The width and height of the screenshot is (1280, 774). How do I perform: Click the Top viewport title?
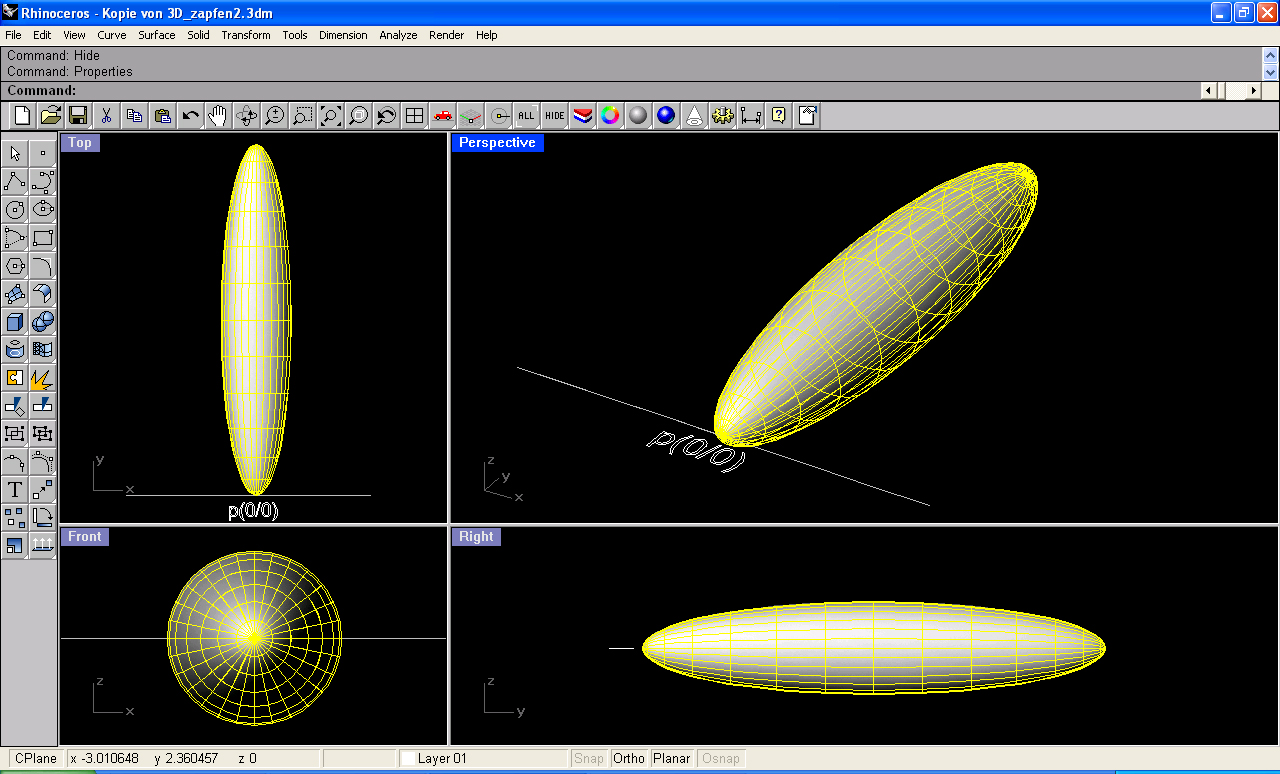pyautogui.click(x=80, y=143)
